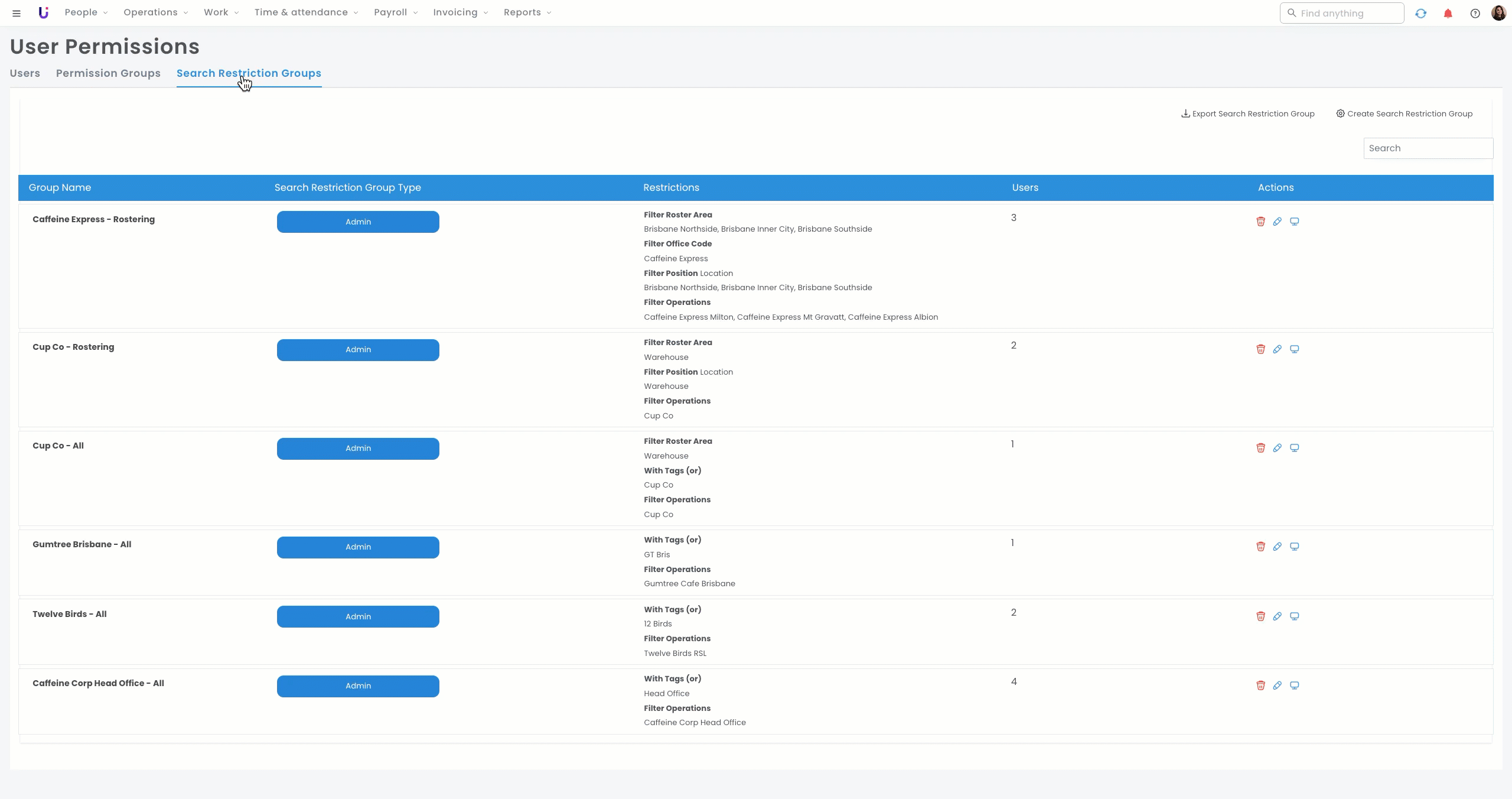This screenshot has height=799, width=1512.
Task: Edit the Twelve Birds - All group
Action: pyautogui.click(x=1277, y=616)
